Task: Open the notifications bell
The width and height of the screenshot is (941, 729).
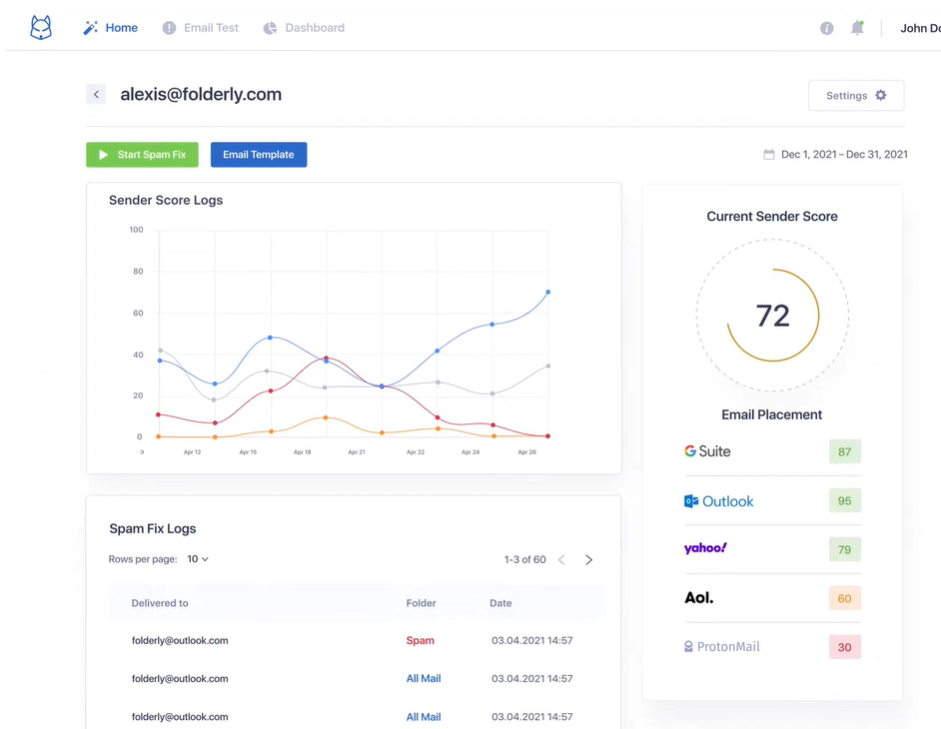Action: click(x=857, y=28)
